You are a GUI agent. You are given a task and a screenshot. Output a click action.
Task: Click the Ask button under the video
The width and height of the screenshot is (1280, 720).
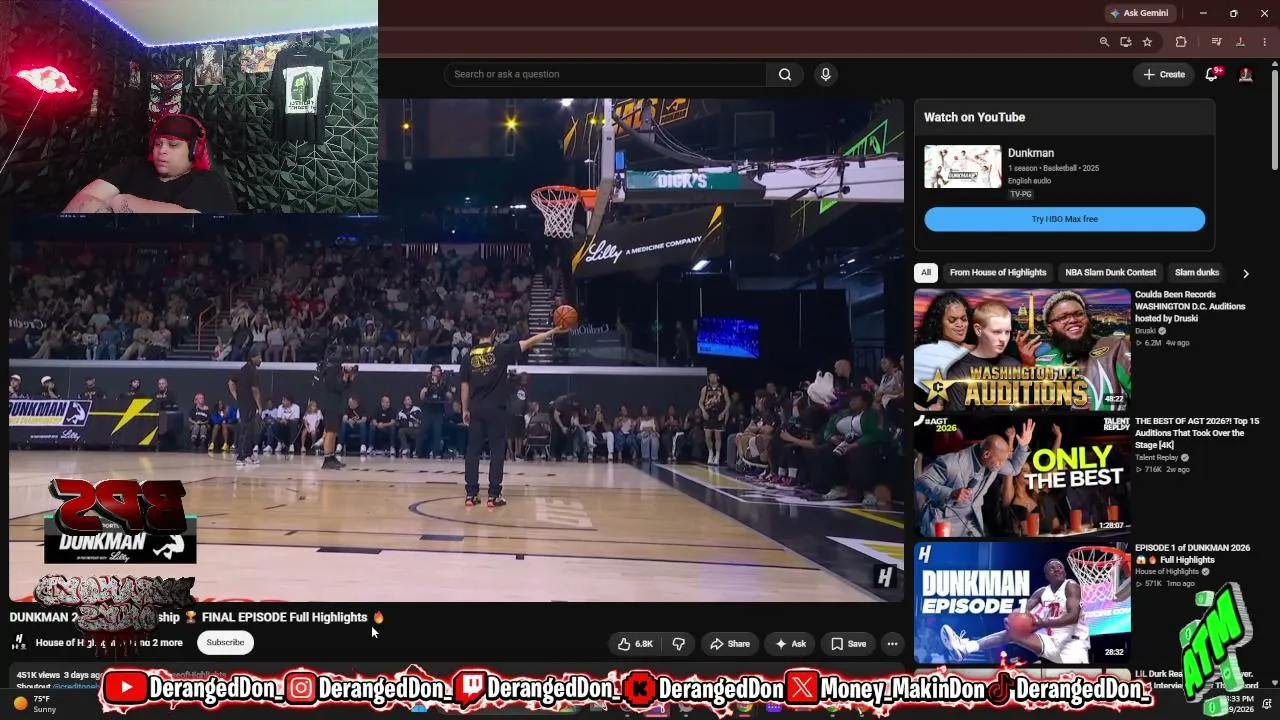point(790,644)
